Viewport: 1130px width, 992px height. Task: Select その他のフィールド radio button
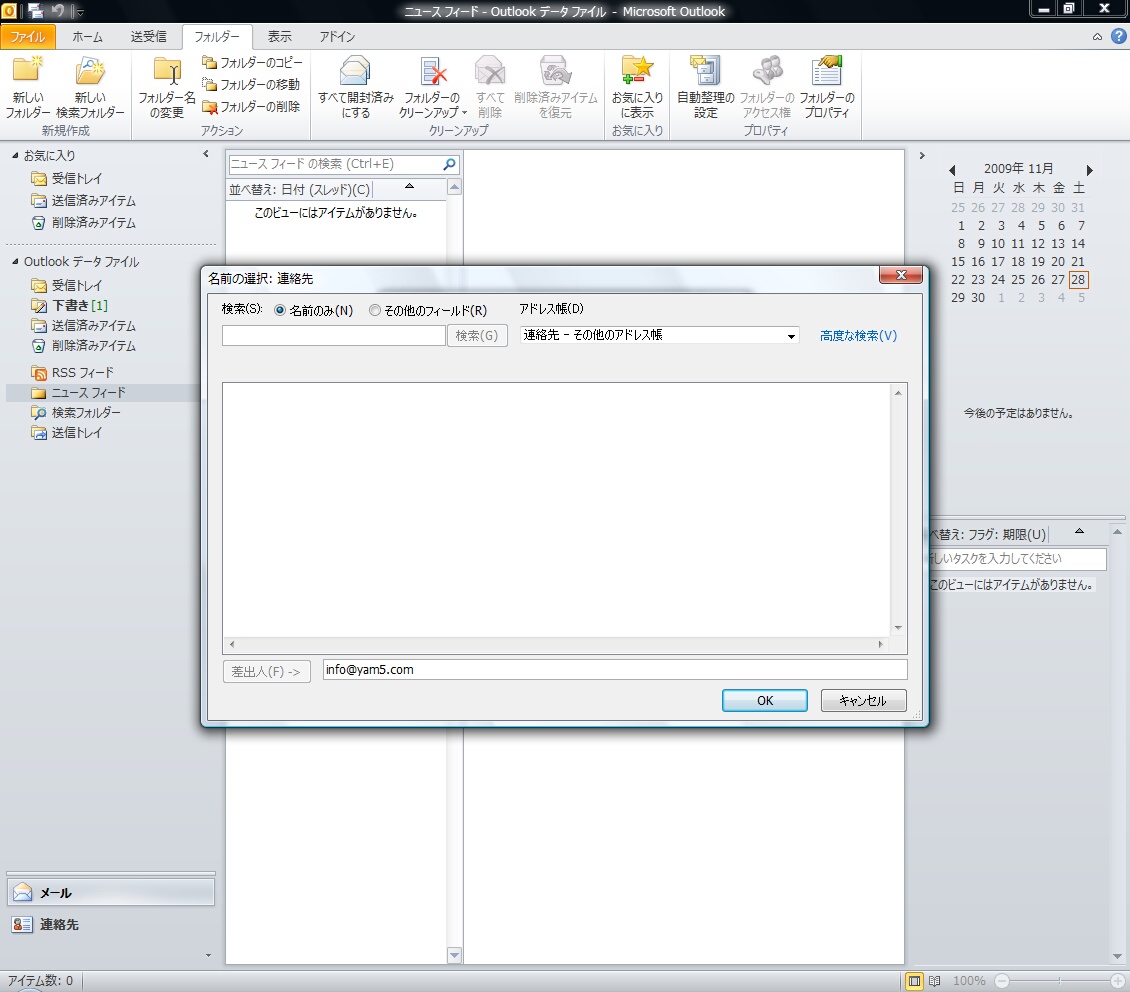[x=375, y=310]
